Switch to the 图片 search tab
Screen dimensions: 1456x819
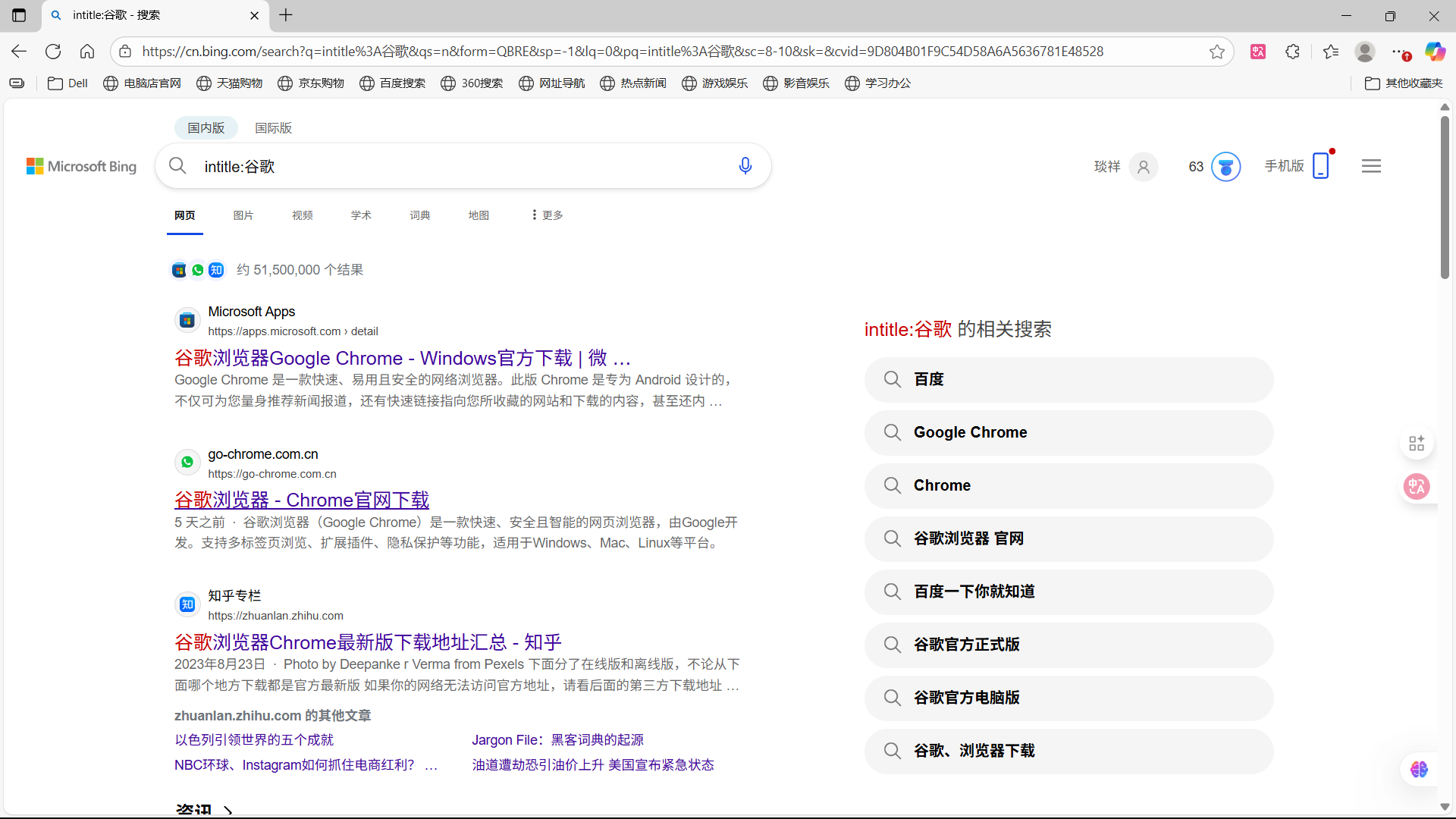pyautogui.click(x=243, y=215)
